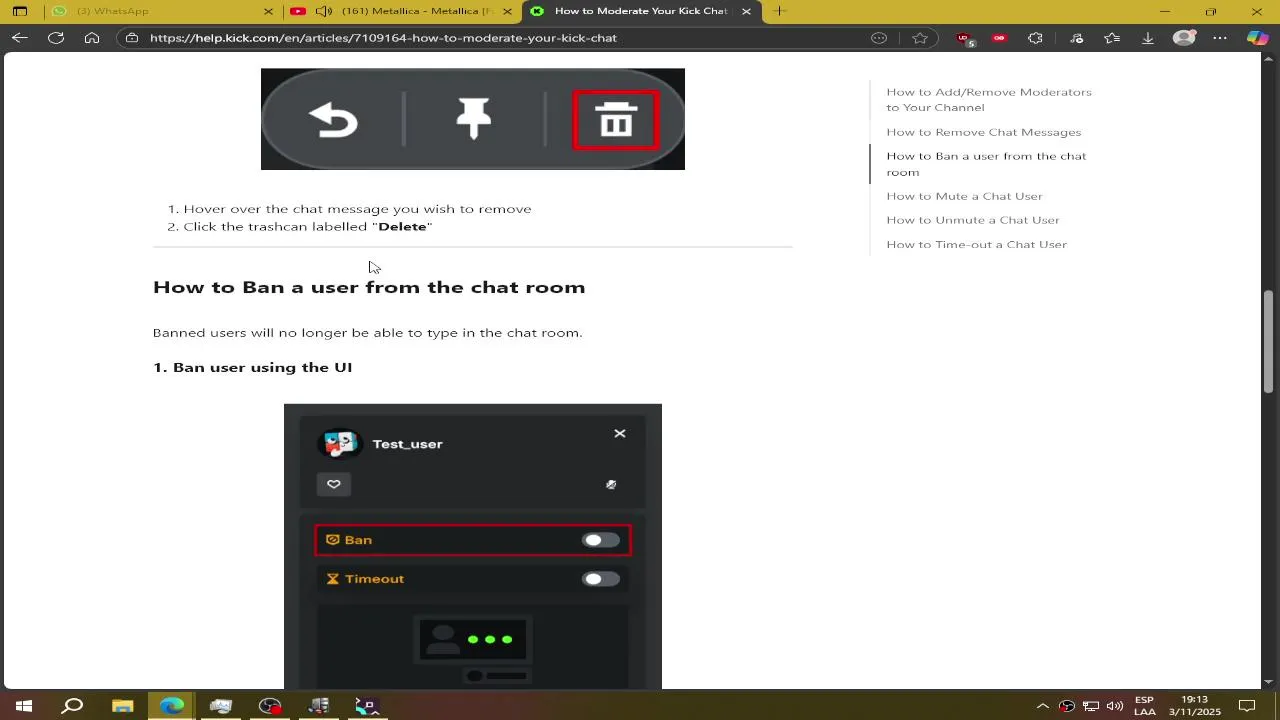The height and width of the screenshot is (720, 1280).
Task: Click the reply arrow icon in the image
Action: 333,121
